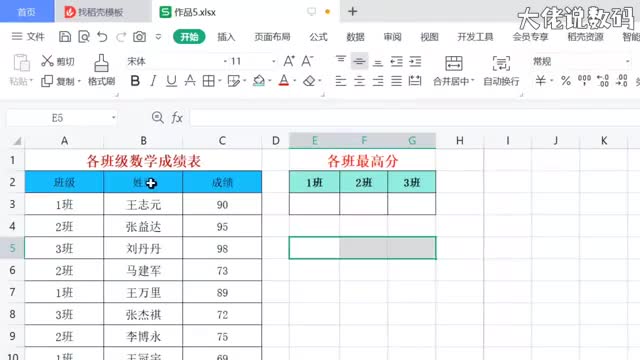
Task: Open number format 常规 dropdown
Action: 627,61
